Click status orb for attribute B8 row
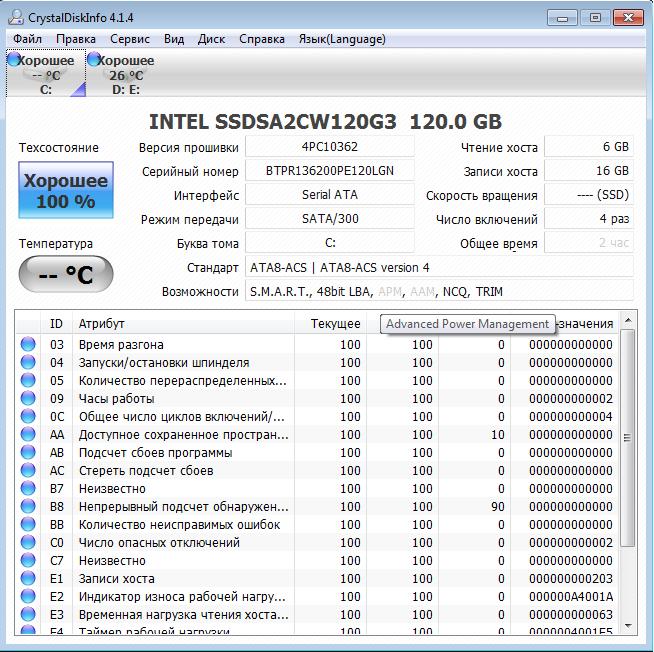Screen dimensions: 654x652 point(28,506)
